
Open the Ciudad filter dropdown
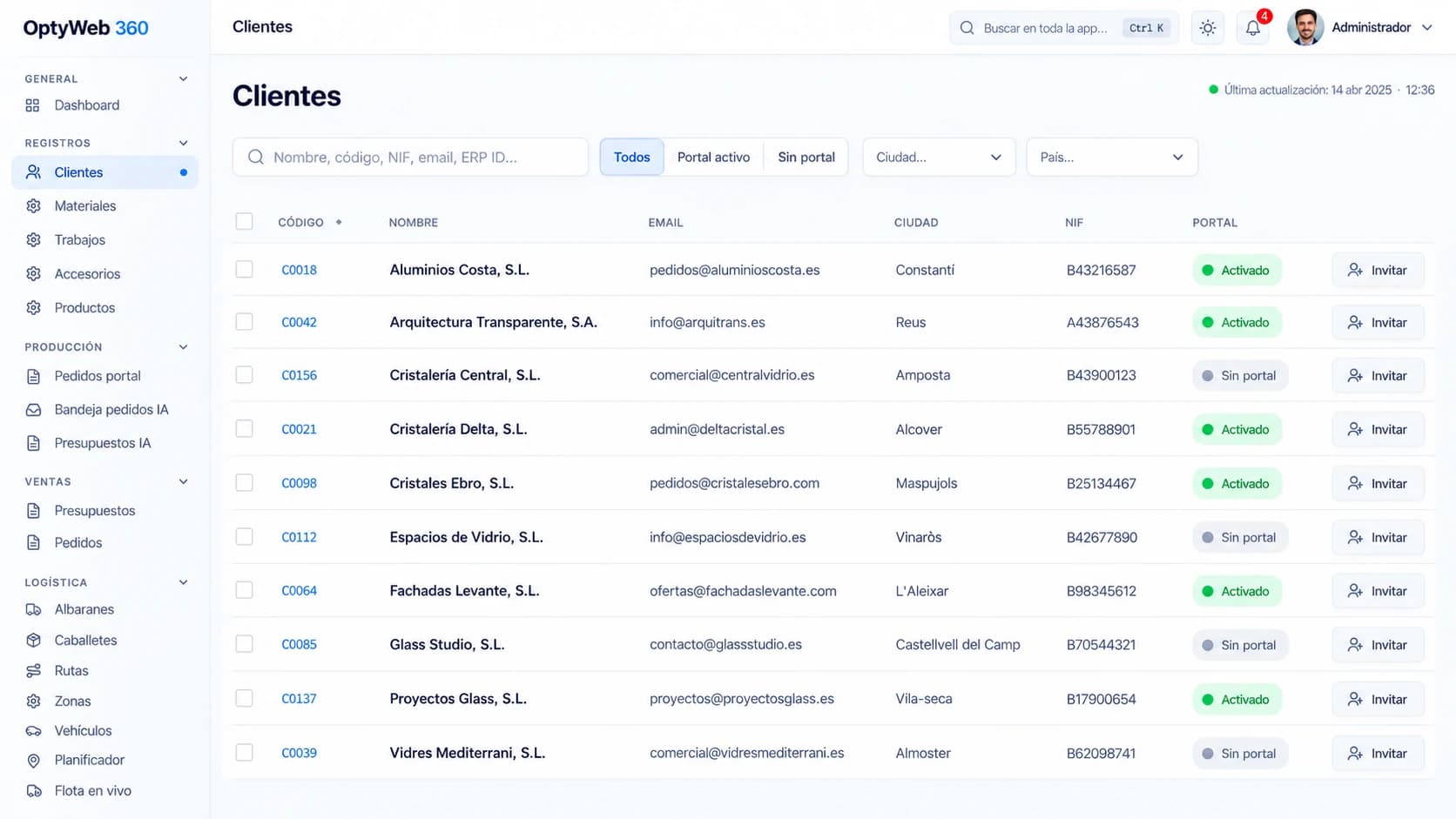tap(939, 157)
